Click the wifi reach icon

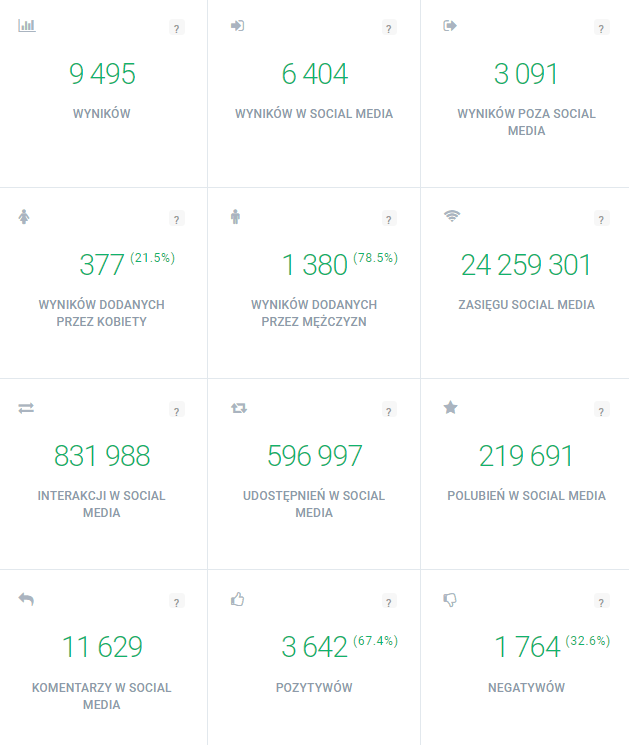(x=452, y=216)
